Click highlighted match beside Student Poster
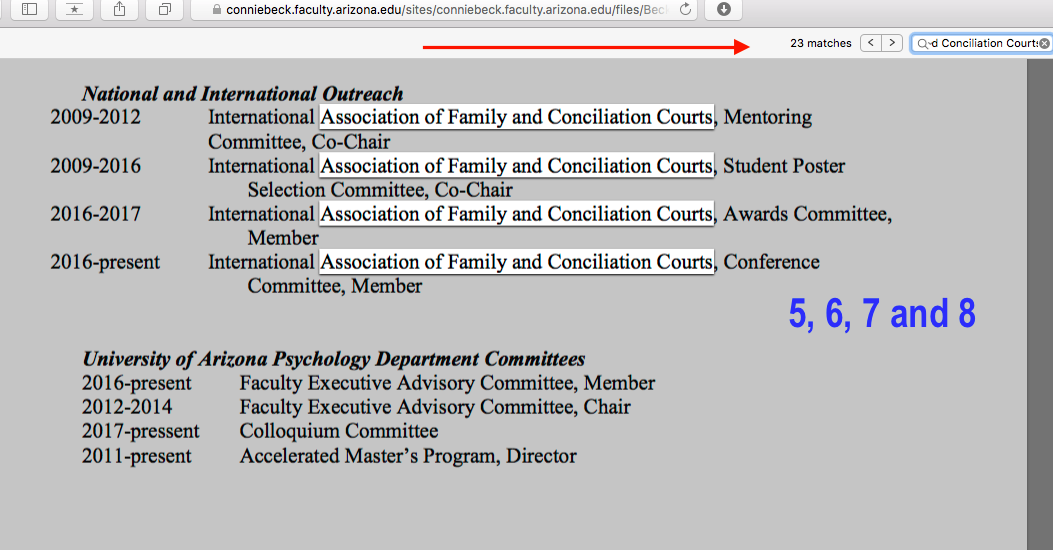The image size is (1053, 550). pyautogui.click(x=516, y=166)
